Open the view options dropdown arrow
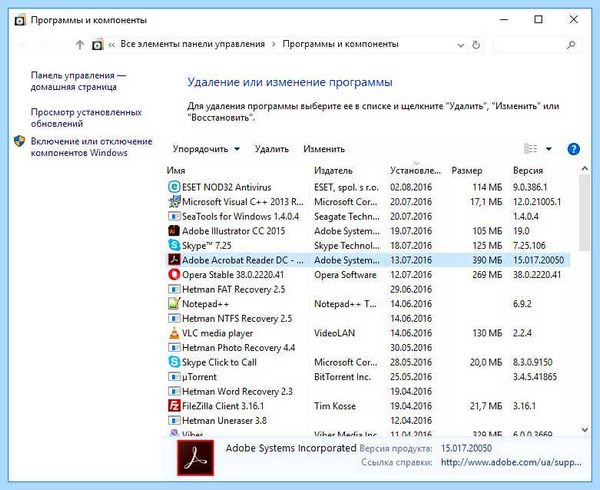600x490 pixels. (549, 149)
